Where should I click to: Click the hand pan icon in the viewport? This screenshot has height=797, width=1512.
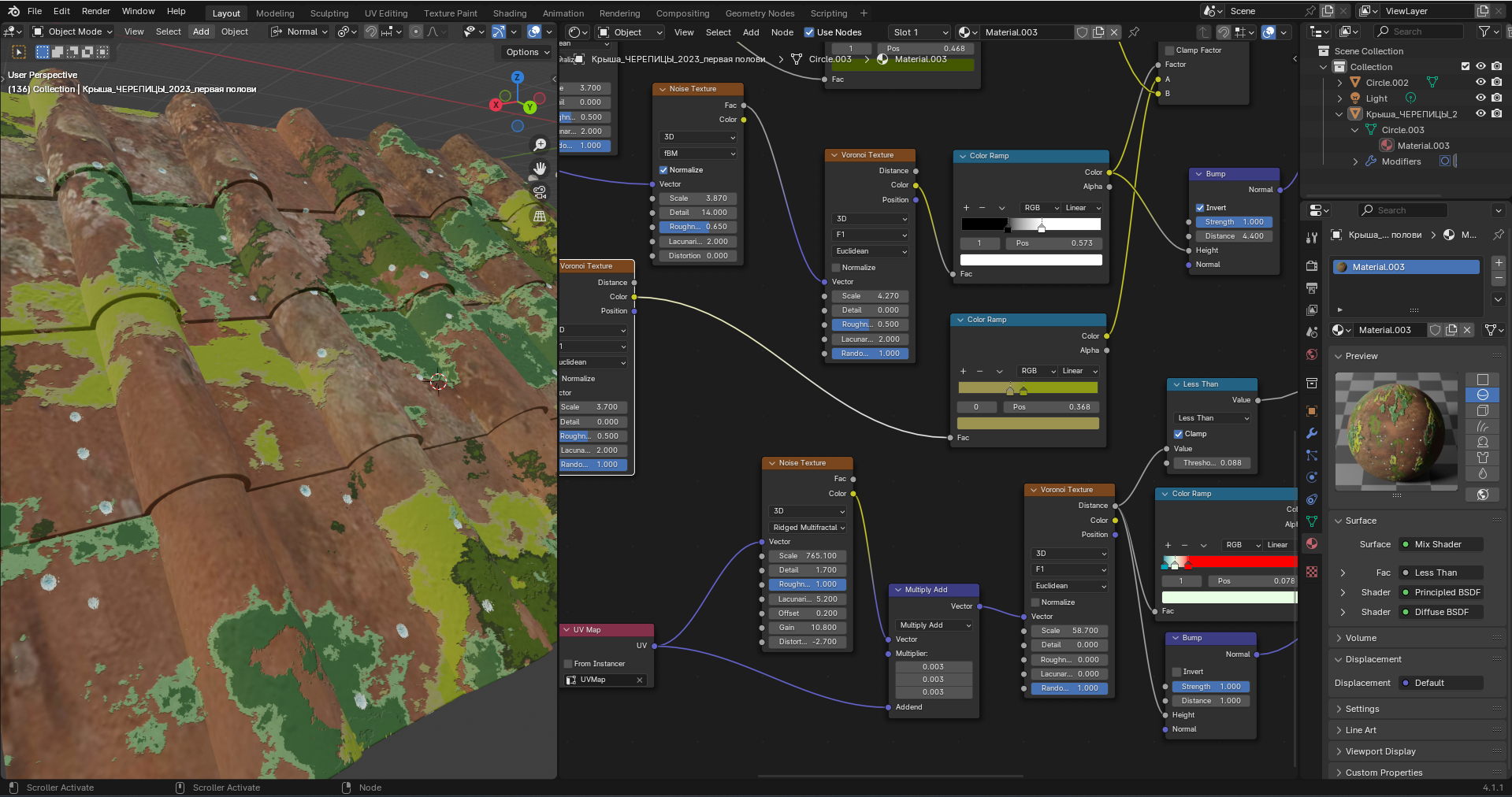[540, 169]
